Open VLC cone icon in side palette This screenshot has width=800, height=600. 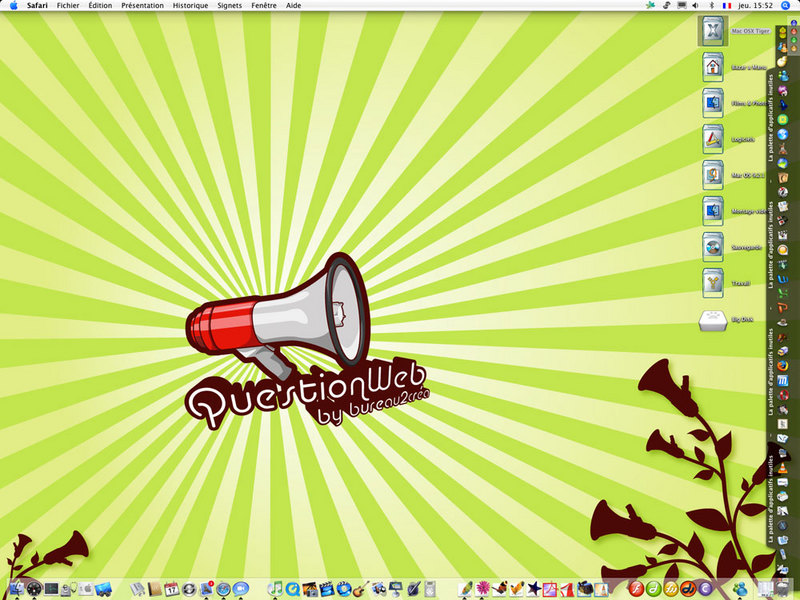[783, 468]
